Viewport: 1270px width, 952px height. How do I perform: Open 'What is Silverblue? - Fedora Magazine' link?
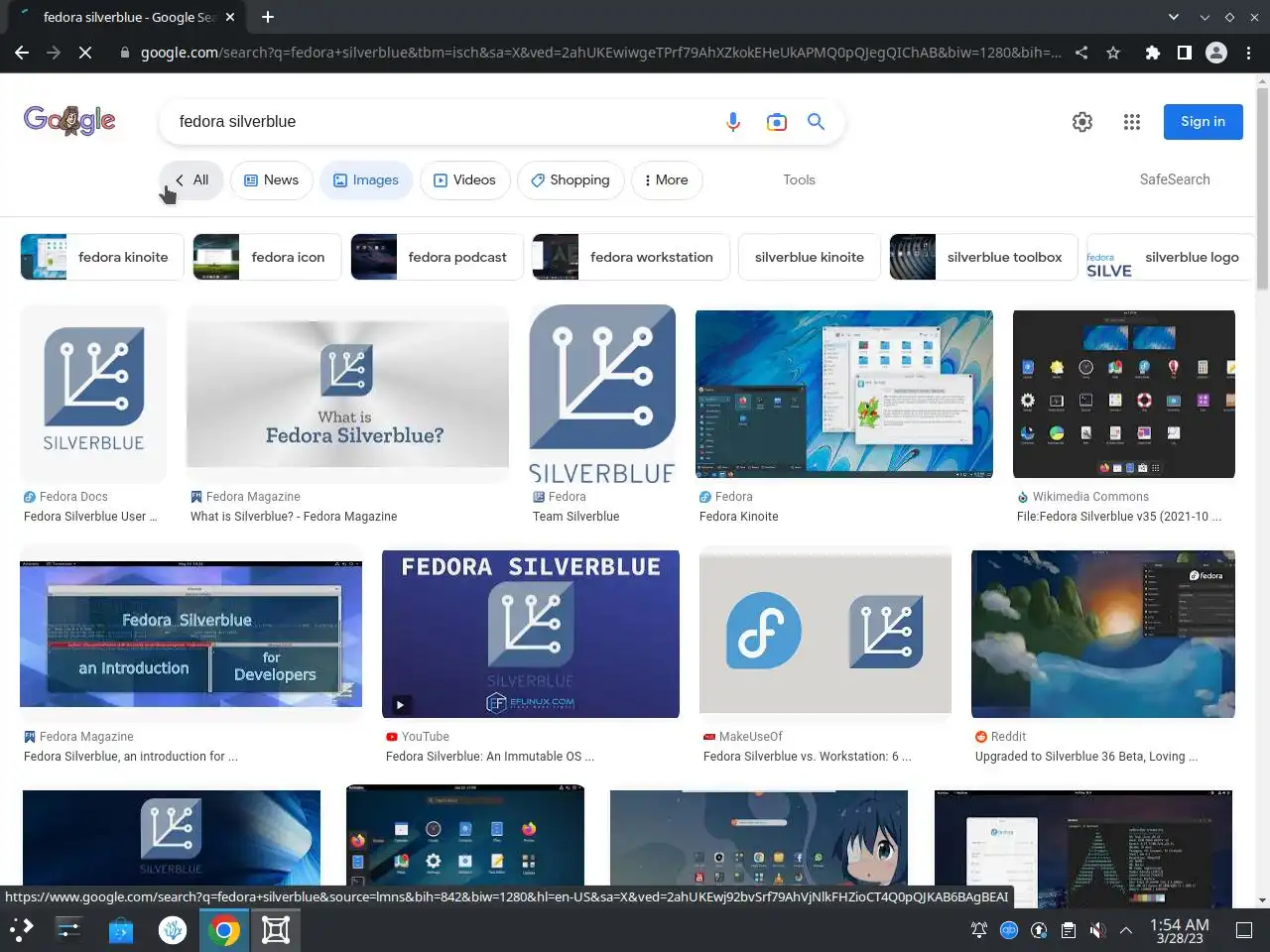coord(294,517)
